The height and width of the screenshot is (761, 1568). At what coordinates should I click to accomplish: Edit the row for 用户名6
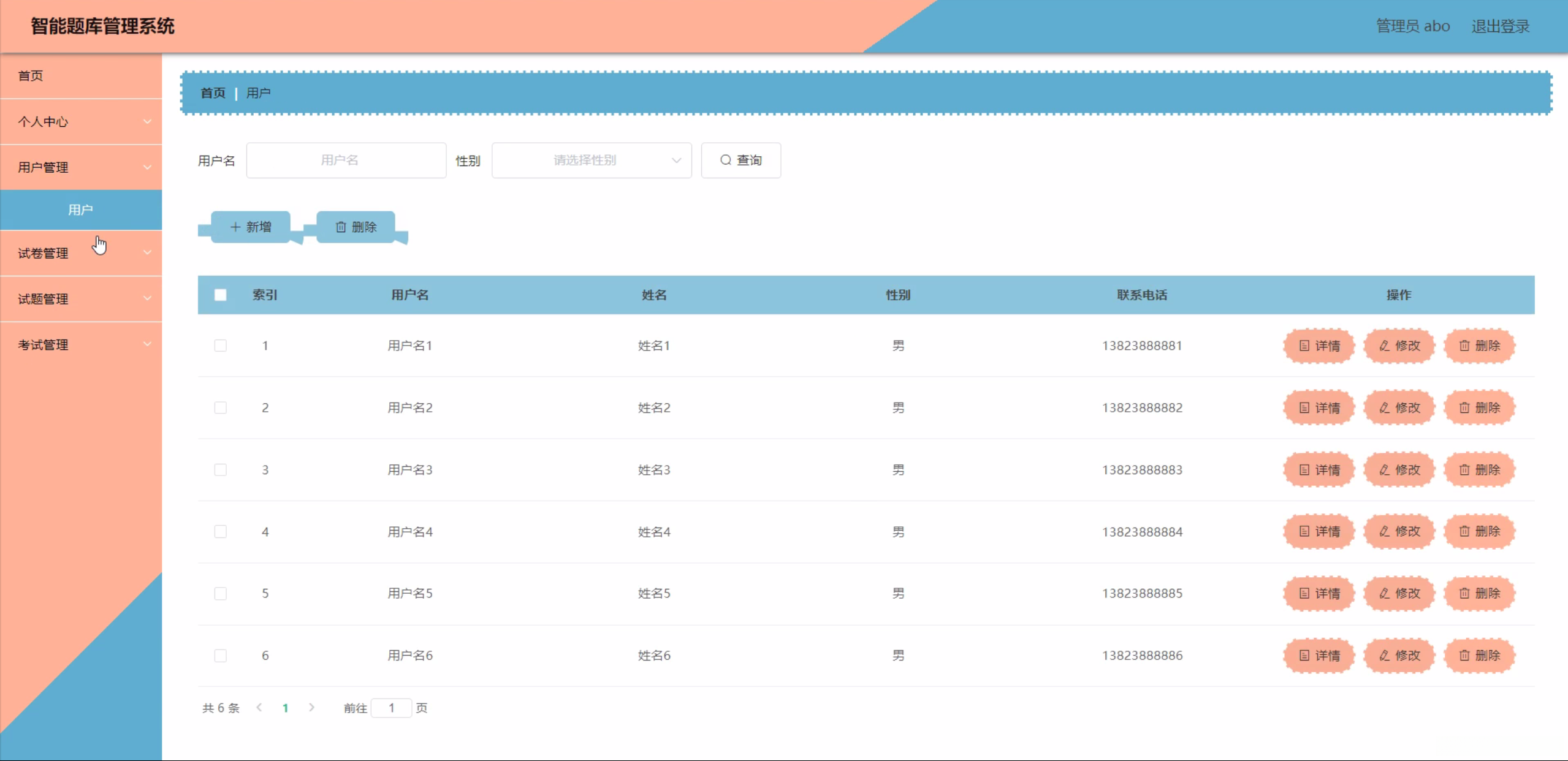click(1399, 656)
